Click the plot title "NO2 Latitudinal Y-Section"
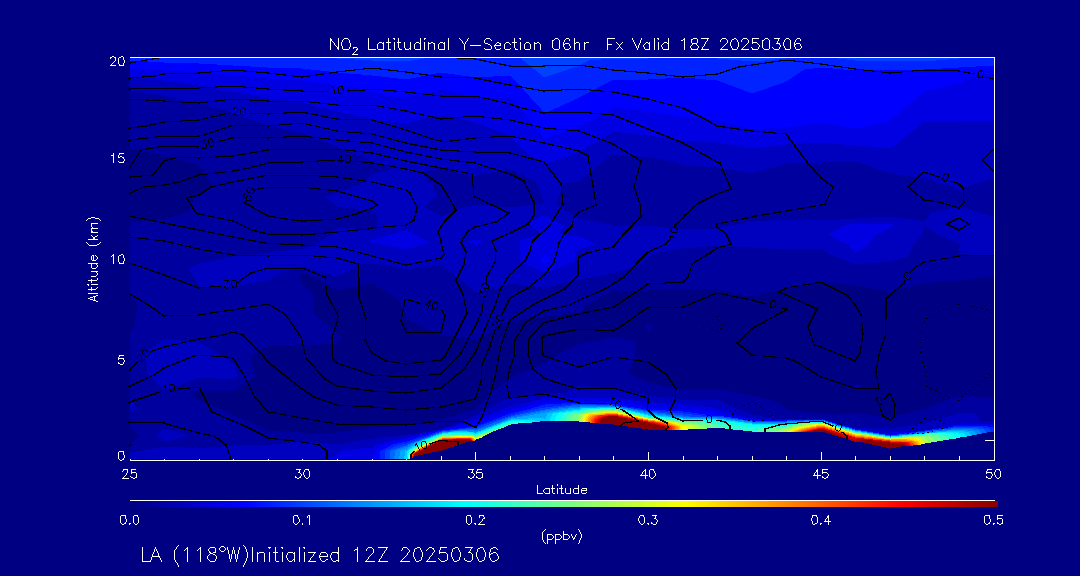The width and height of the screenshot is (1080, 576). pyautogui.click(x=435, y=45)
